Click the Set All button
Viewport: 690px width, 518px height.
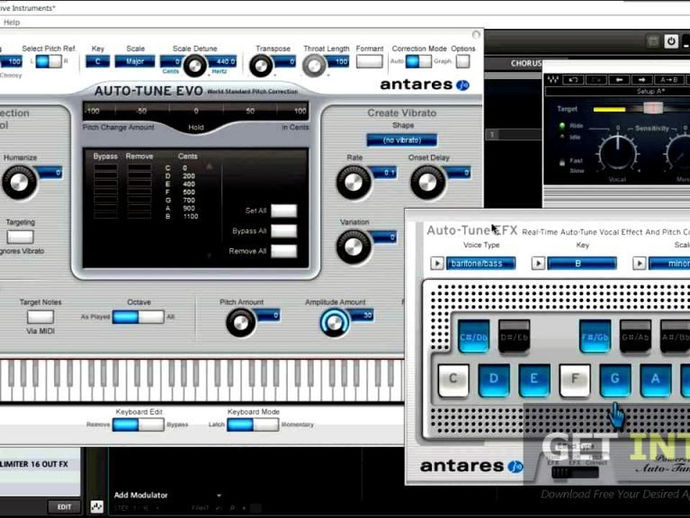tap(284, 211)
